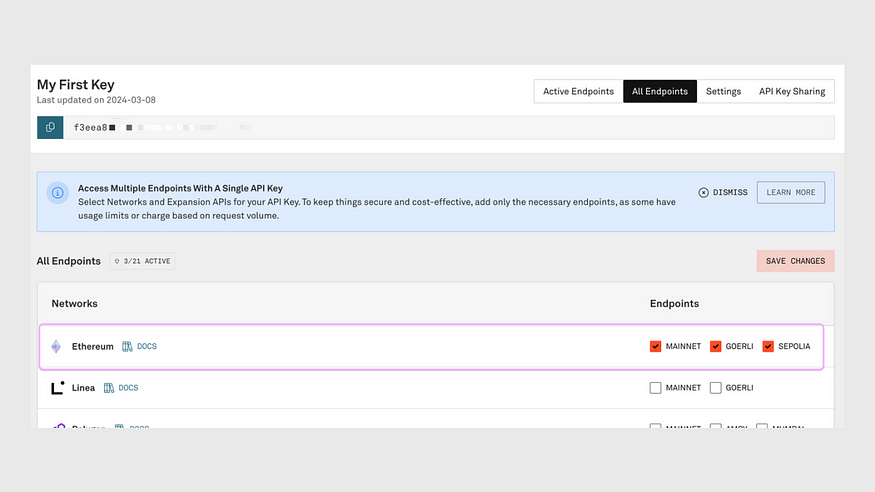This screenshot has height=492, width=875.
Task: Click the docs book icon beside Ethereum
Action: (127, 346)
